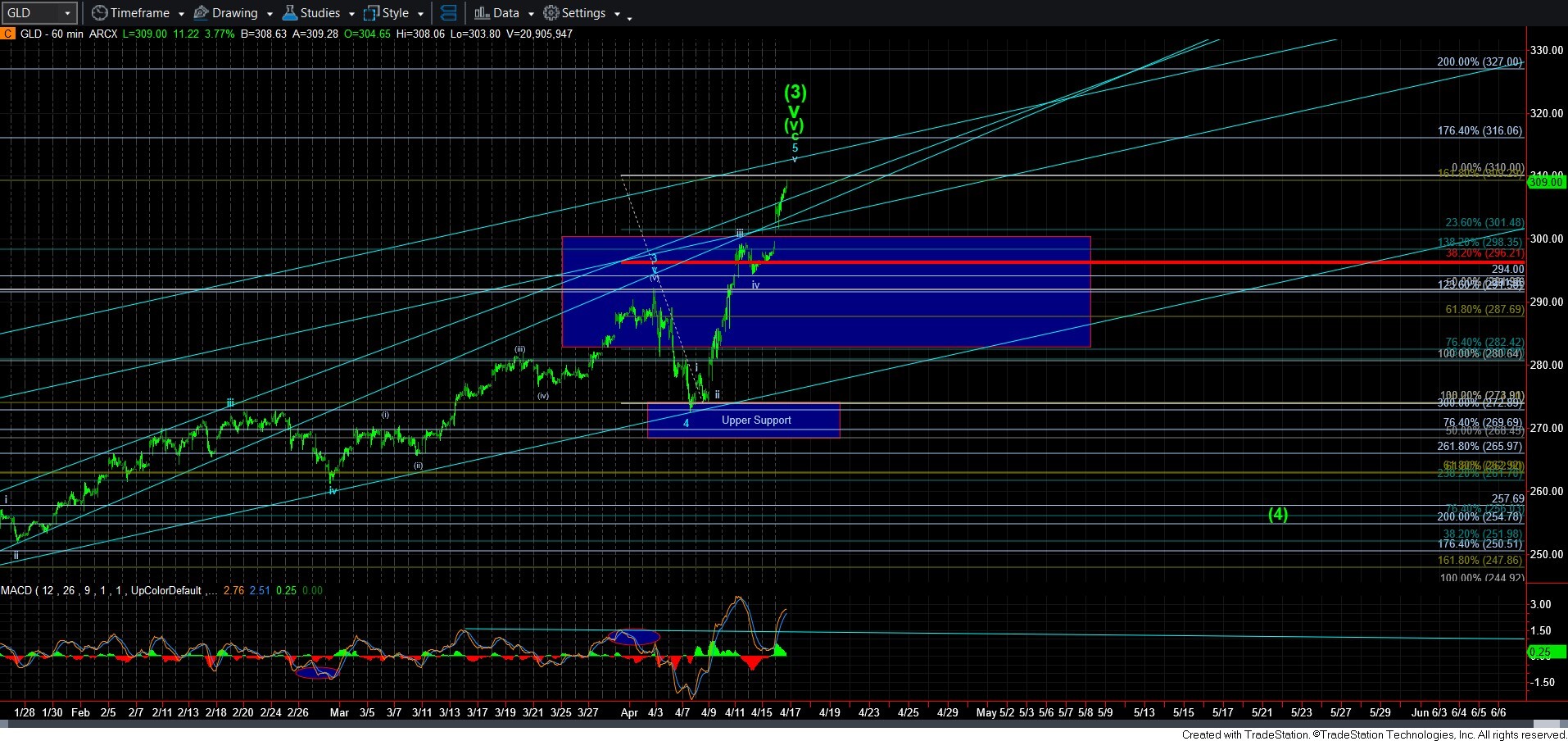Click the green (4) wave label

coord(1278,514)
